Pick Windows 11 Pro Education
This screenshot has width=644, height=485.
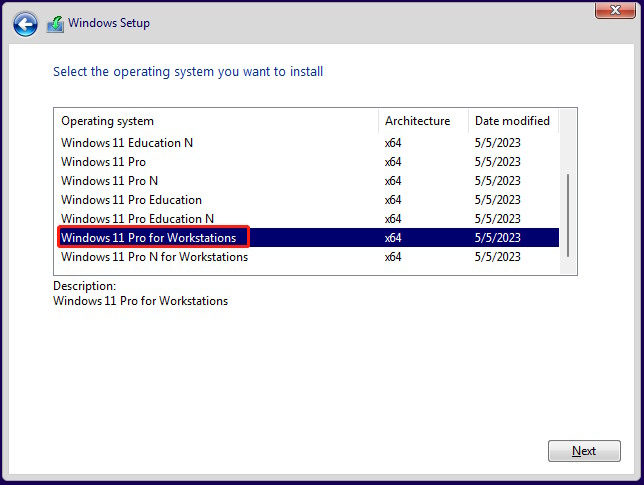coord(306,200)
